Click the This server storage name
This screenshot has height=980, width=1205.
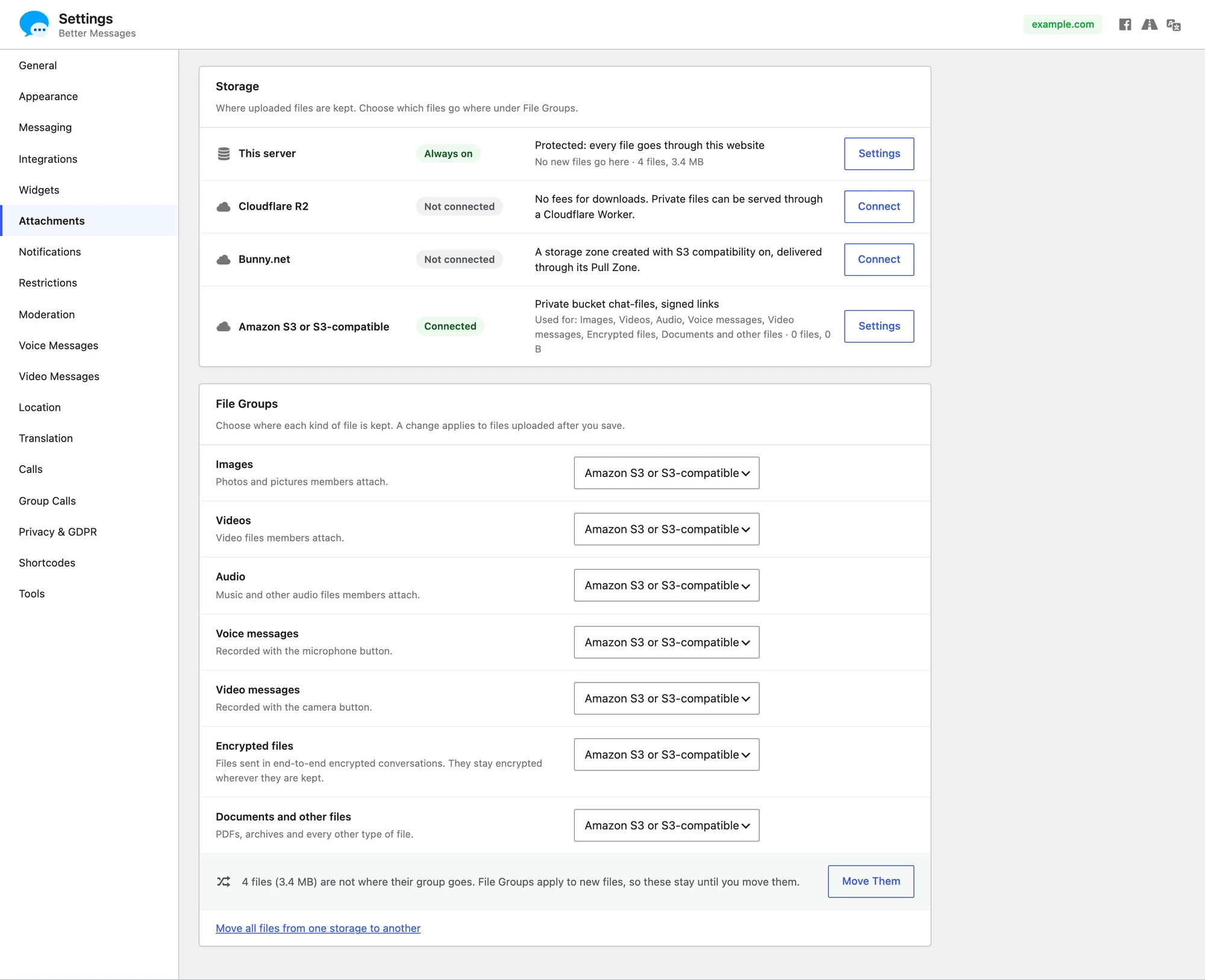pos(267,154)
